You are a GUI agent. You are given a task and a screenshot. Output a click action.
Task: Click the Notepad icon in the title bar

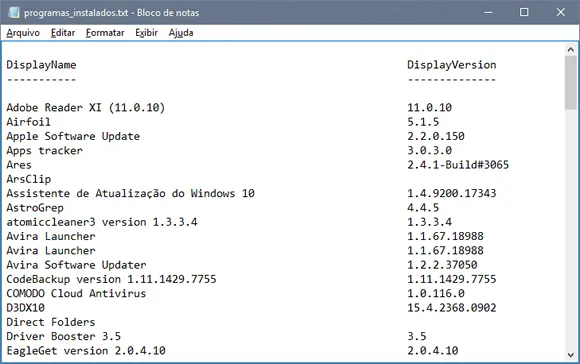click(14, 12)
